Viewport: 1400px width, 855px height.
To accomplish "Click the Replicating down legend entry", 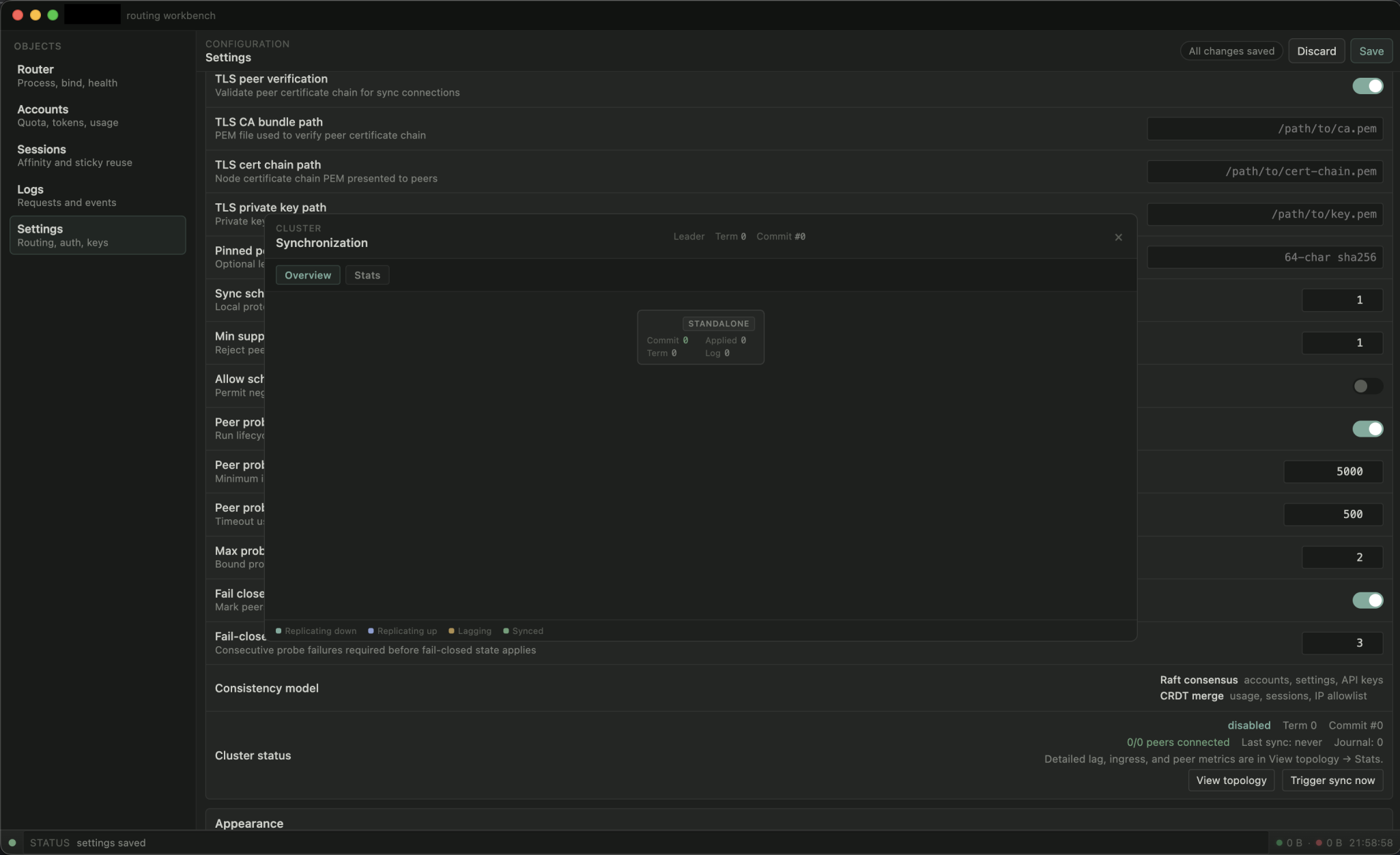I will (316, 631).
